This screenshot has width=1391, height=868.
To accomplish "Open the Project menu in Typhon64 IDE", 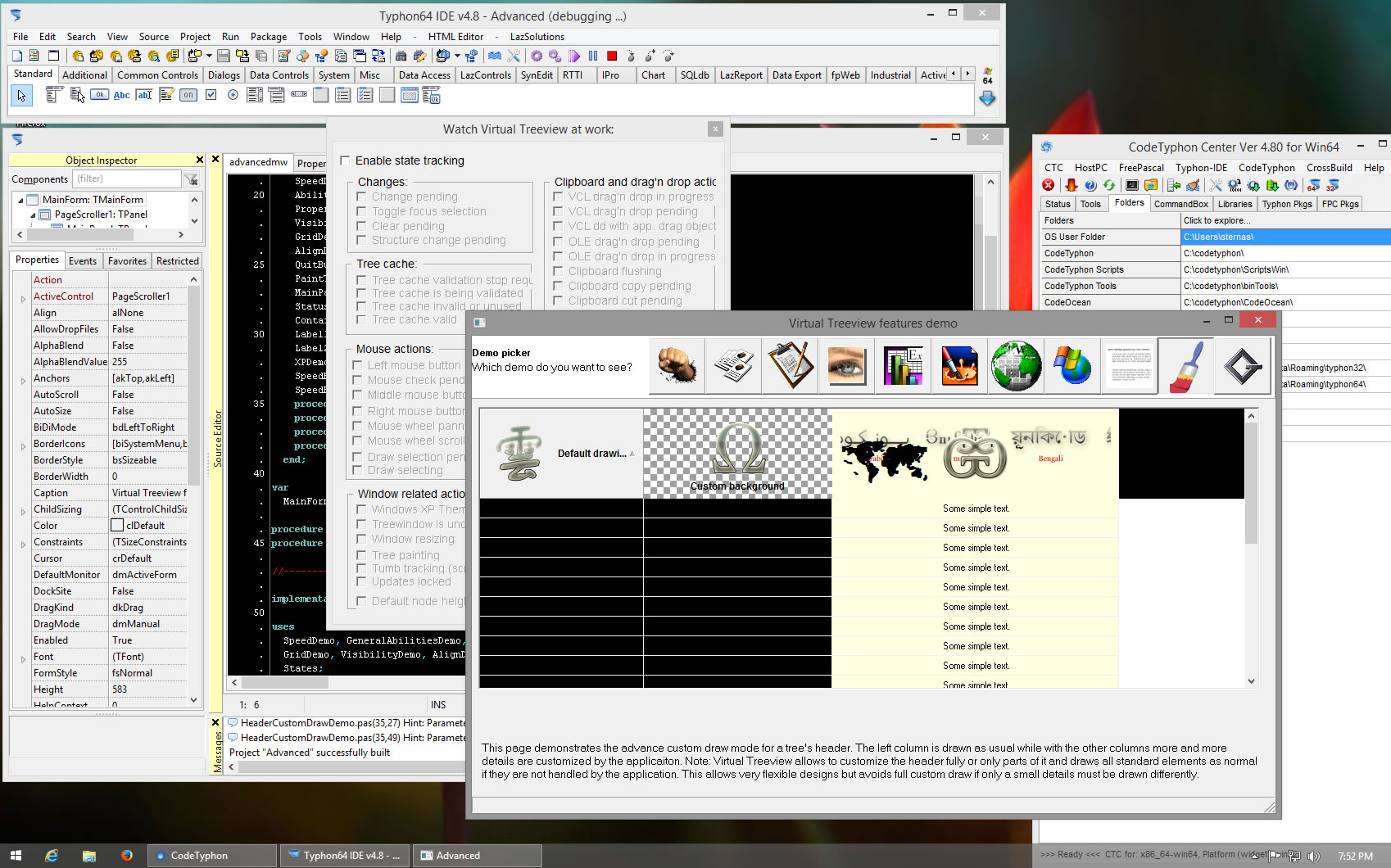I will click(195, 37).
